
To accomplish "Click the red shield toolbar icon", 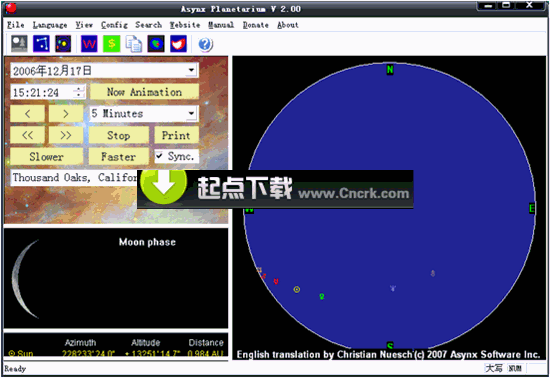I will coord(179,44).
